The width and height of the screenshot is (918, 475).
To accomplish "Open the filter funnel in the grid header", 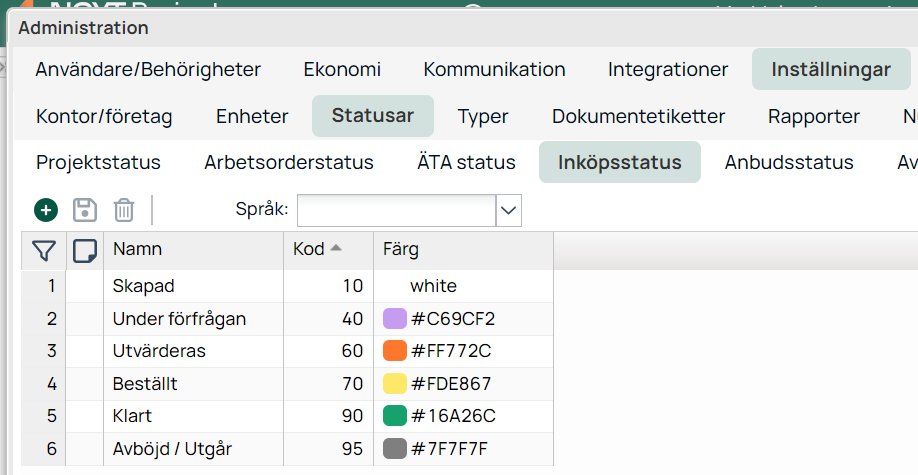I will pyautogui.click(x=44, y=251).
